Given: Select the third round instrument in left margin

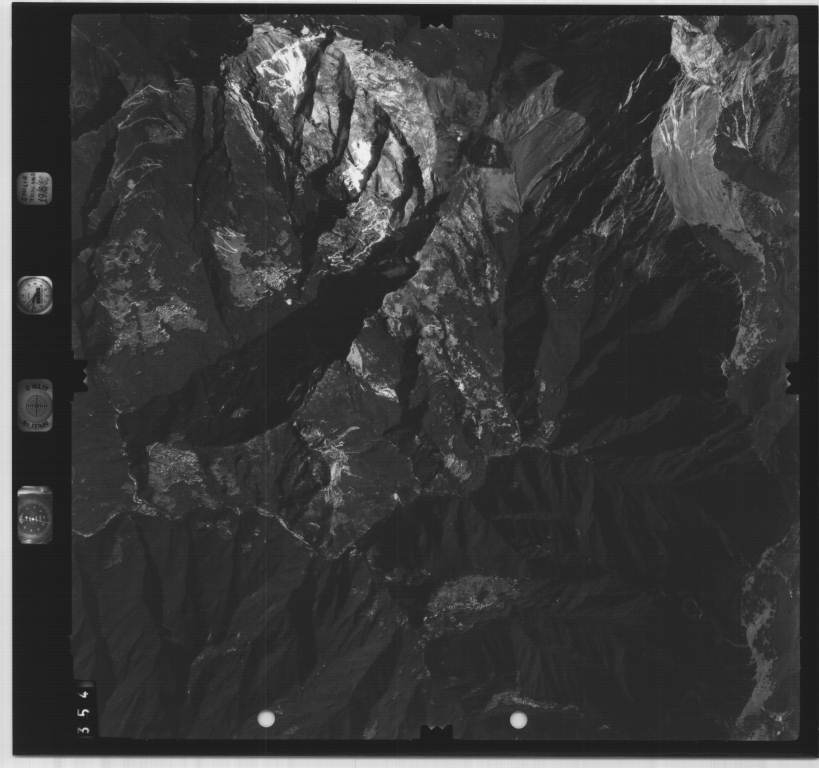Looking at the screenshot, I should (x=36, y=405).
